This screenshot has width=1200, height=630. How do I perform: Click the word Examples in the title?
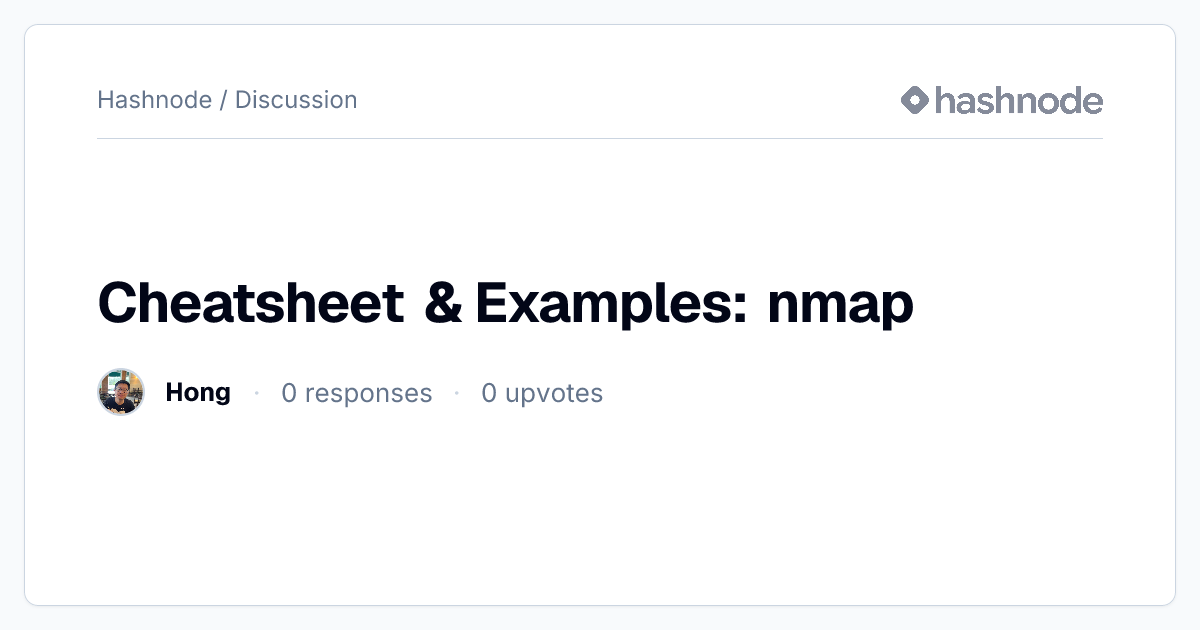tap(605, 303)
